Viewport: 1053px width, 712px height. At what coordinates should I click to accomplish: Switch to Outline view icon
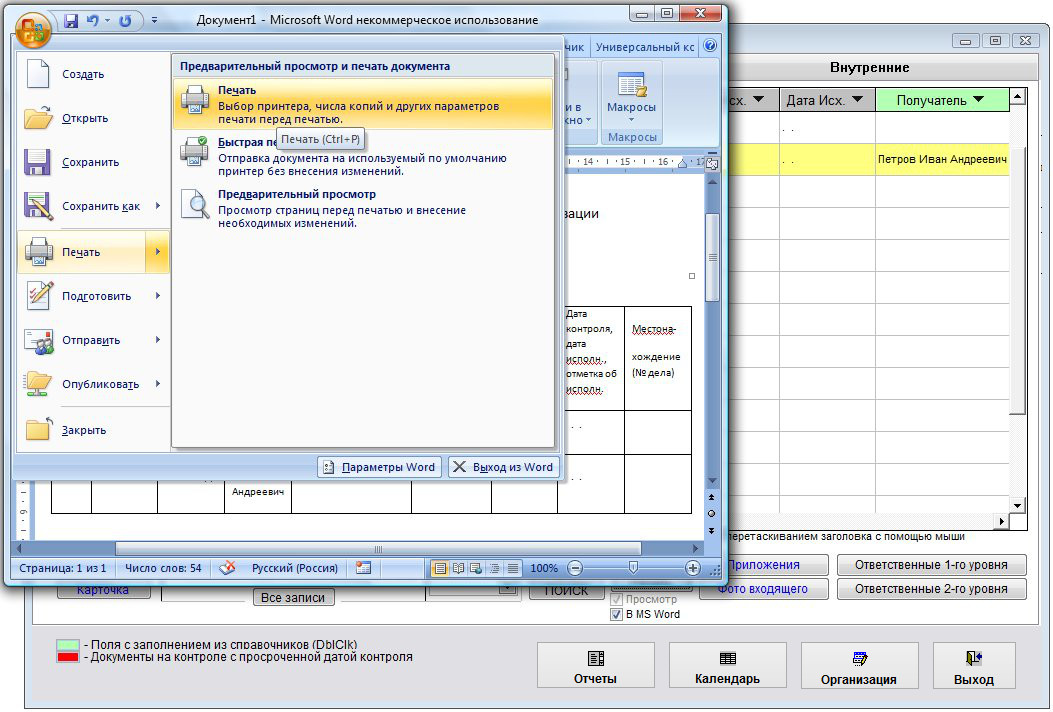point(494,568)
